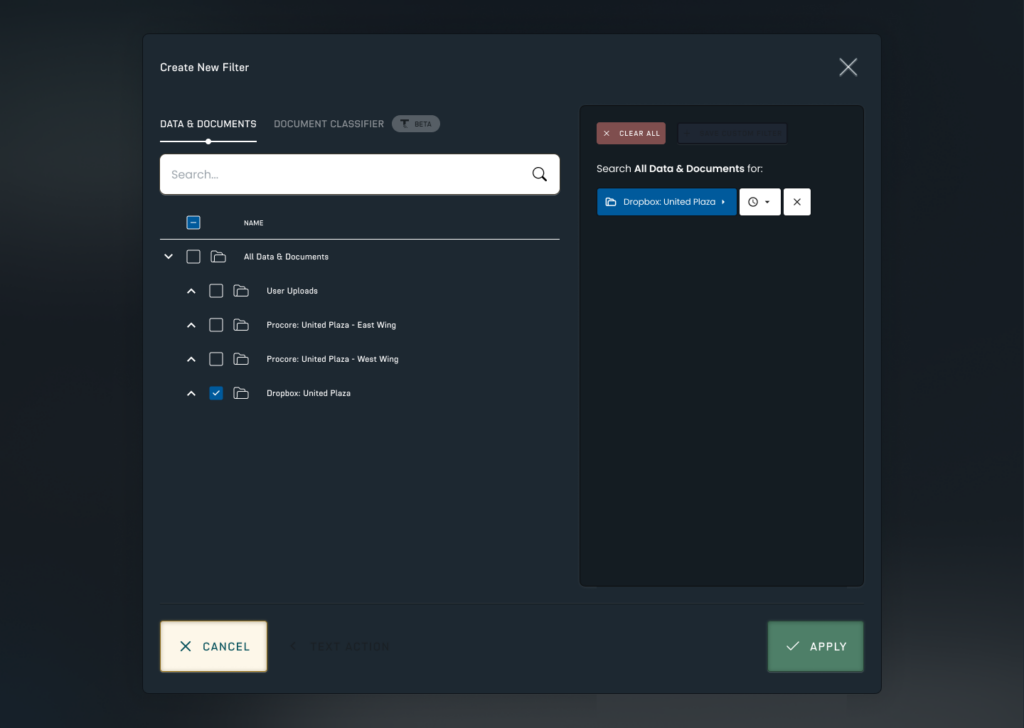Click the Apply button
This screenshot has height=728, width=1024.
(815, 646)
